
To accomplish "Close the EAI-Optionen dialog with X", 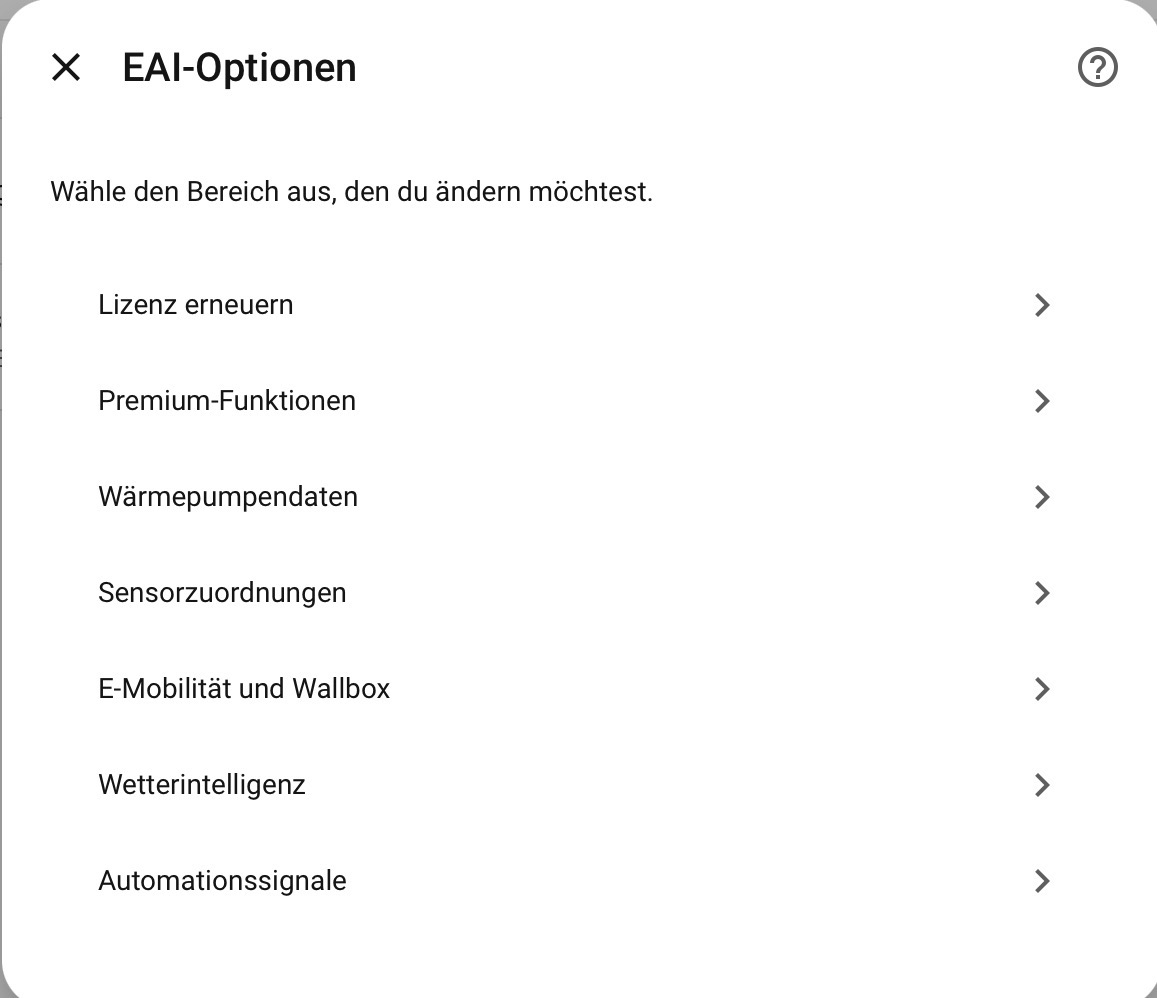I will click(66, 68).
